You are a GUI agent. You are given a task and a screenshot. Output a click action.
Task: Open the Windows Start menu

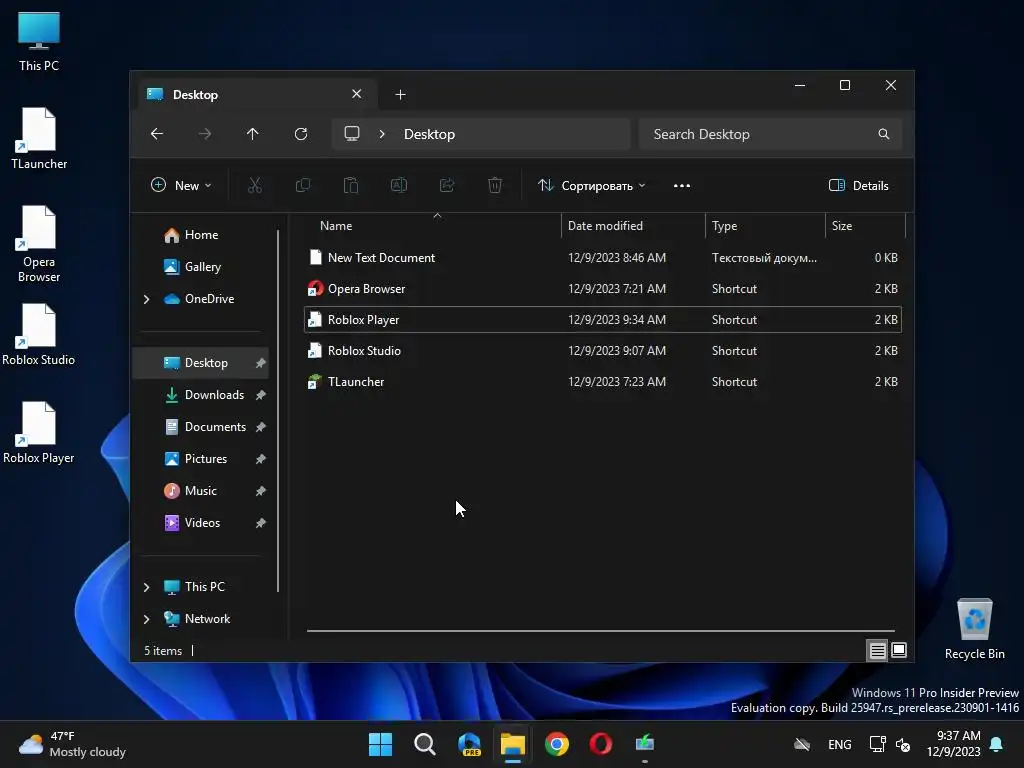click(381, 744)
